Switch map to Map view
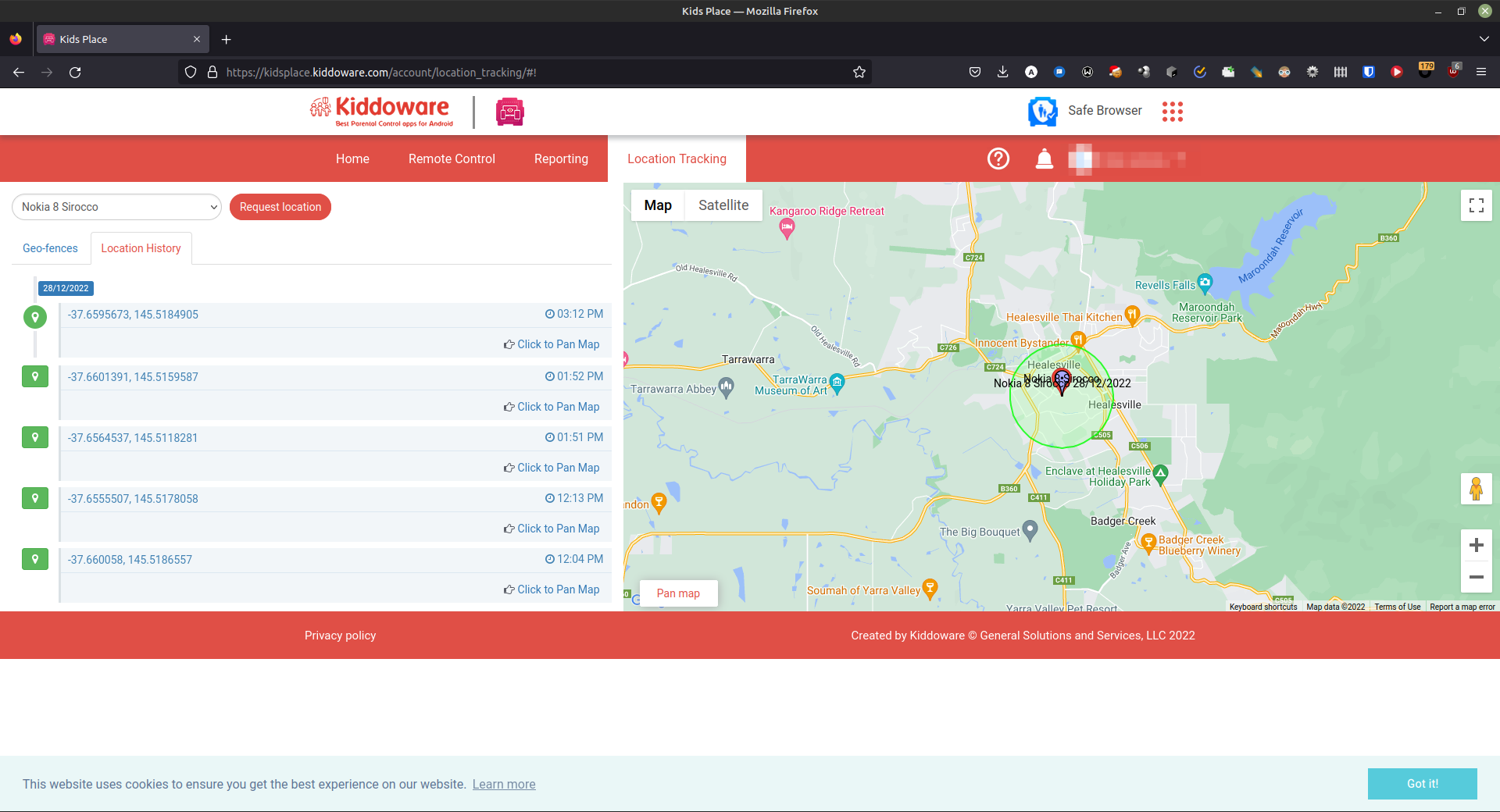1500x812 pixels. 658,205
